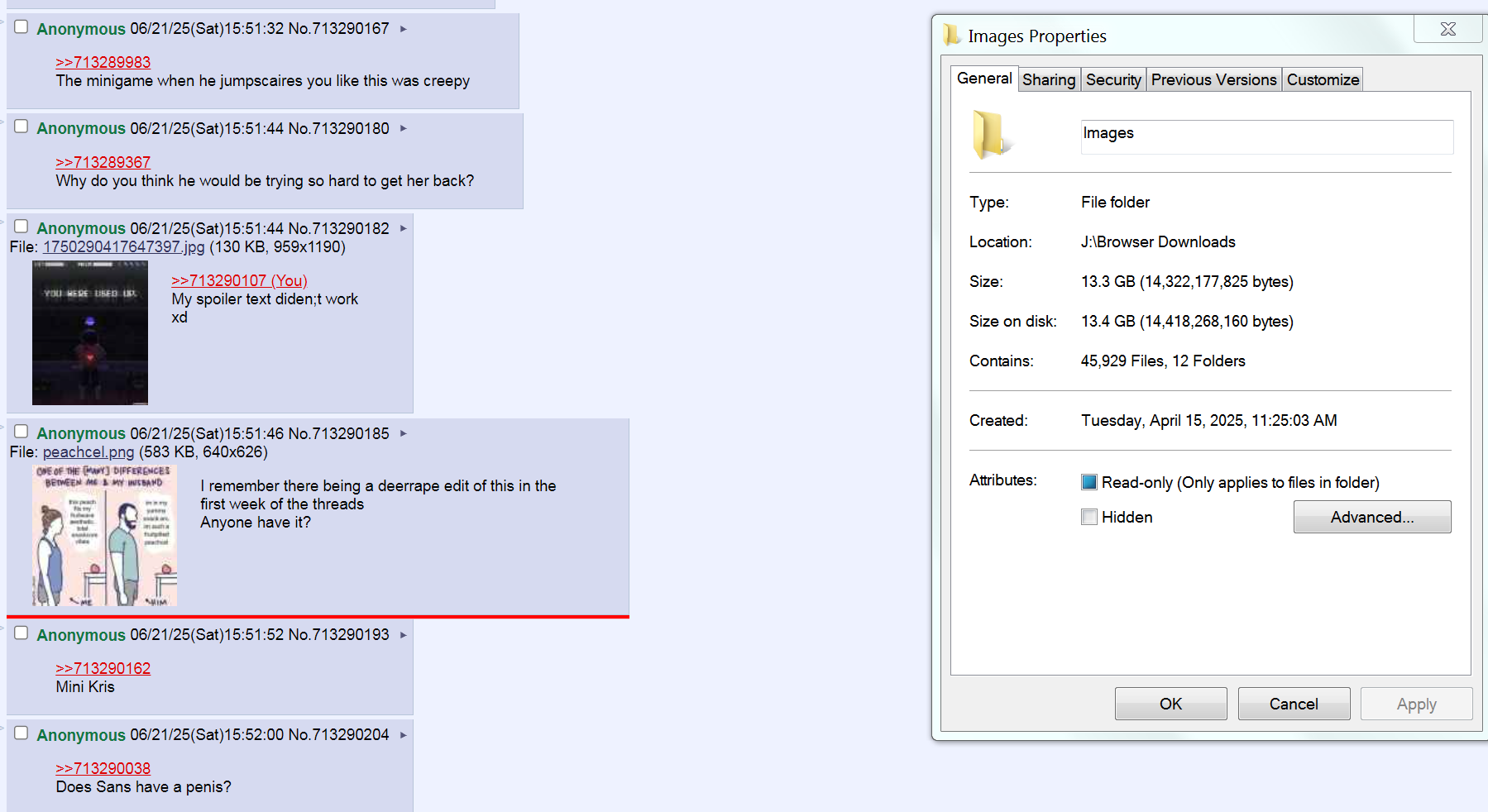The width and height of the screenshot is (1488, 812).
Task: Click post number No.713290204
Action: pos(338,735)
